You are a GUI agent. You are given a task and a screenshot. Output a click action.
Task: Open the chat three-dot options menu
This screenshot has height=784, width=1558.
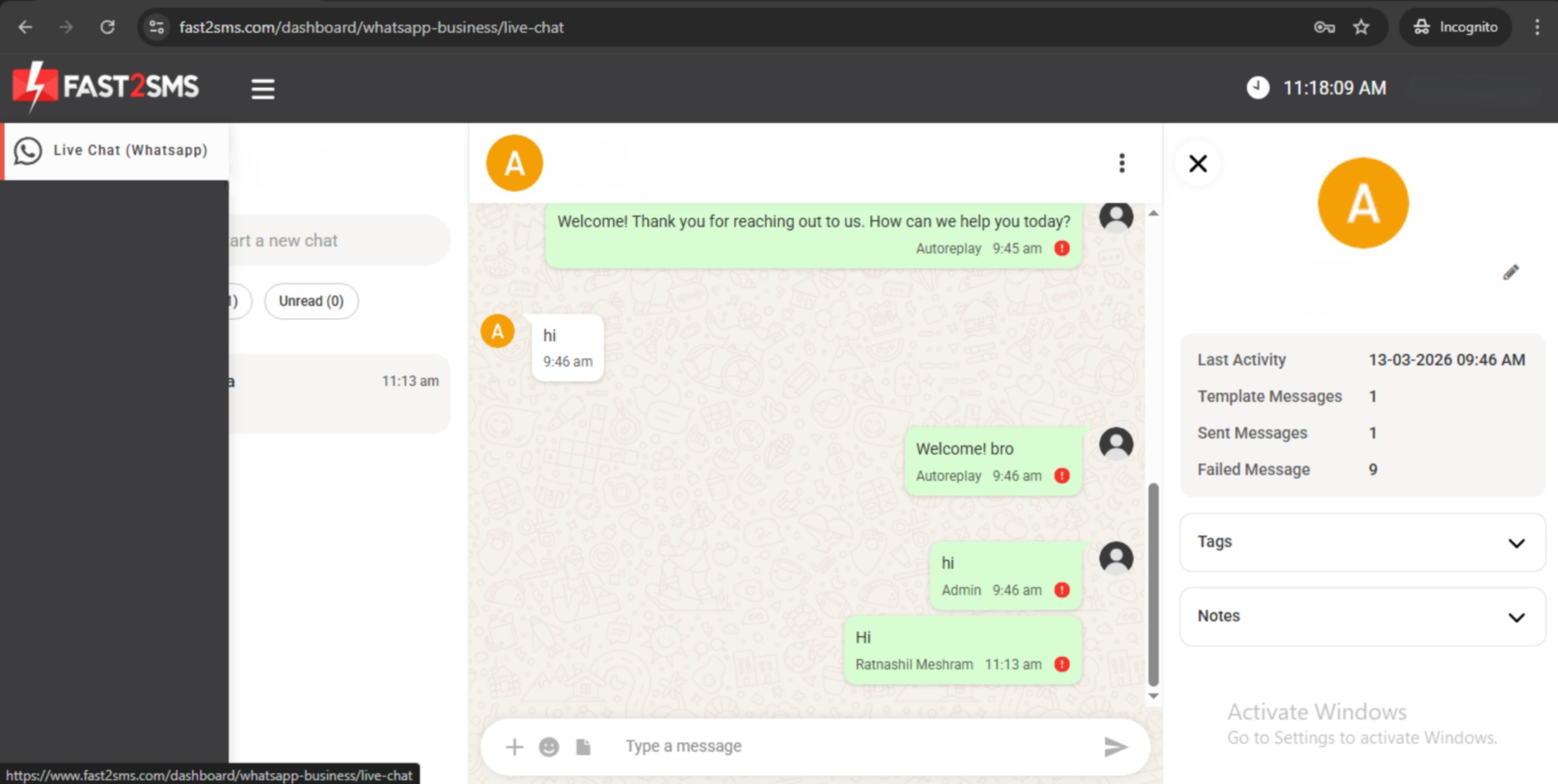point(1121,163)
